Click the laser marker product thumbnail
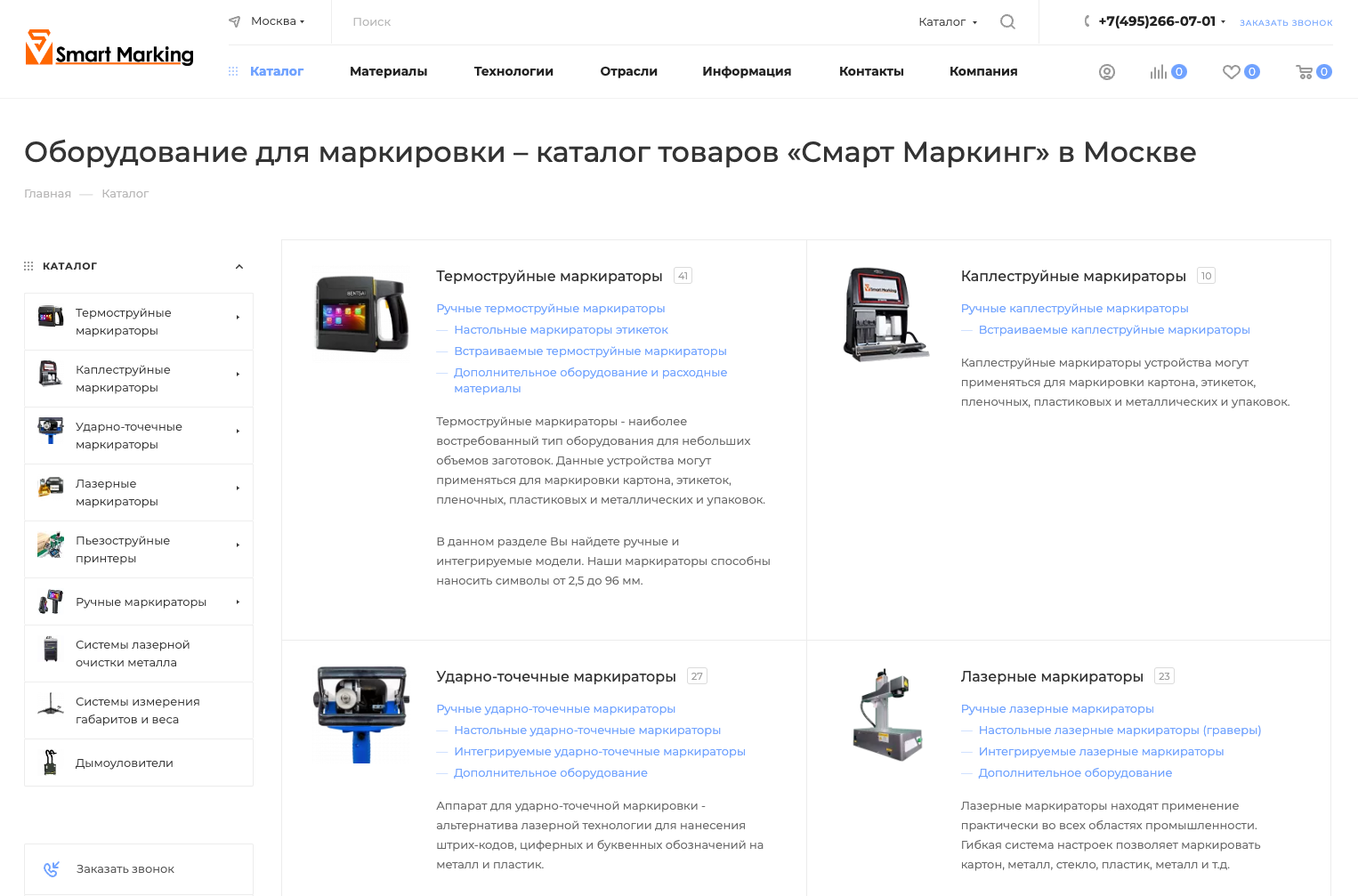This screenshot has height=896, width=1358. (885, 714)
